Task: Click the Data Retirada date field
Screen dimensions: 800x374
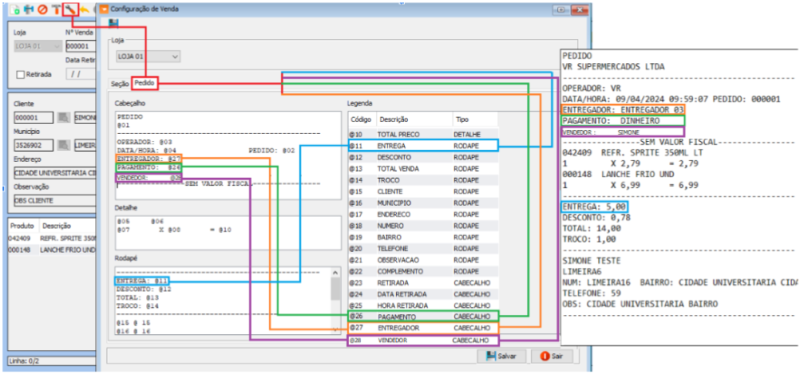Action: [x=81, y=74]
